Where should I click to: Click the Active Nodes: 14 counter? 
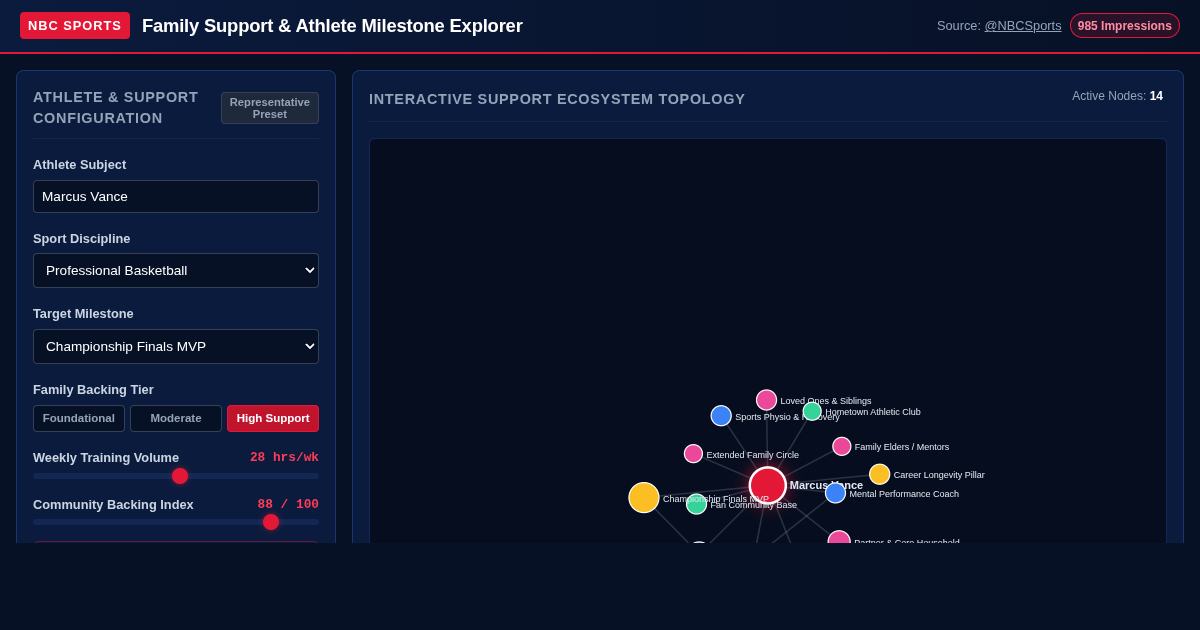[1117, 96]
